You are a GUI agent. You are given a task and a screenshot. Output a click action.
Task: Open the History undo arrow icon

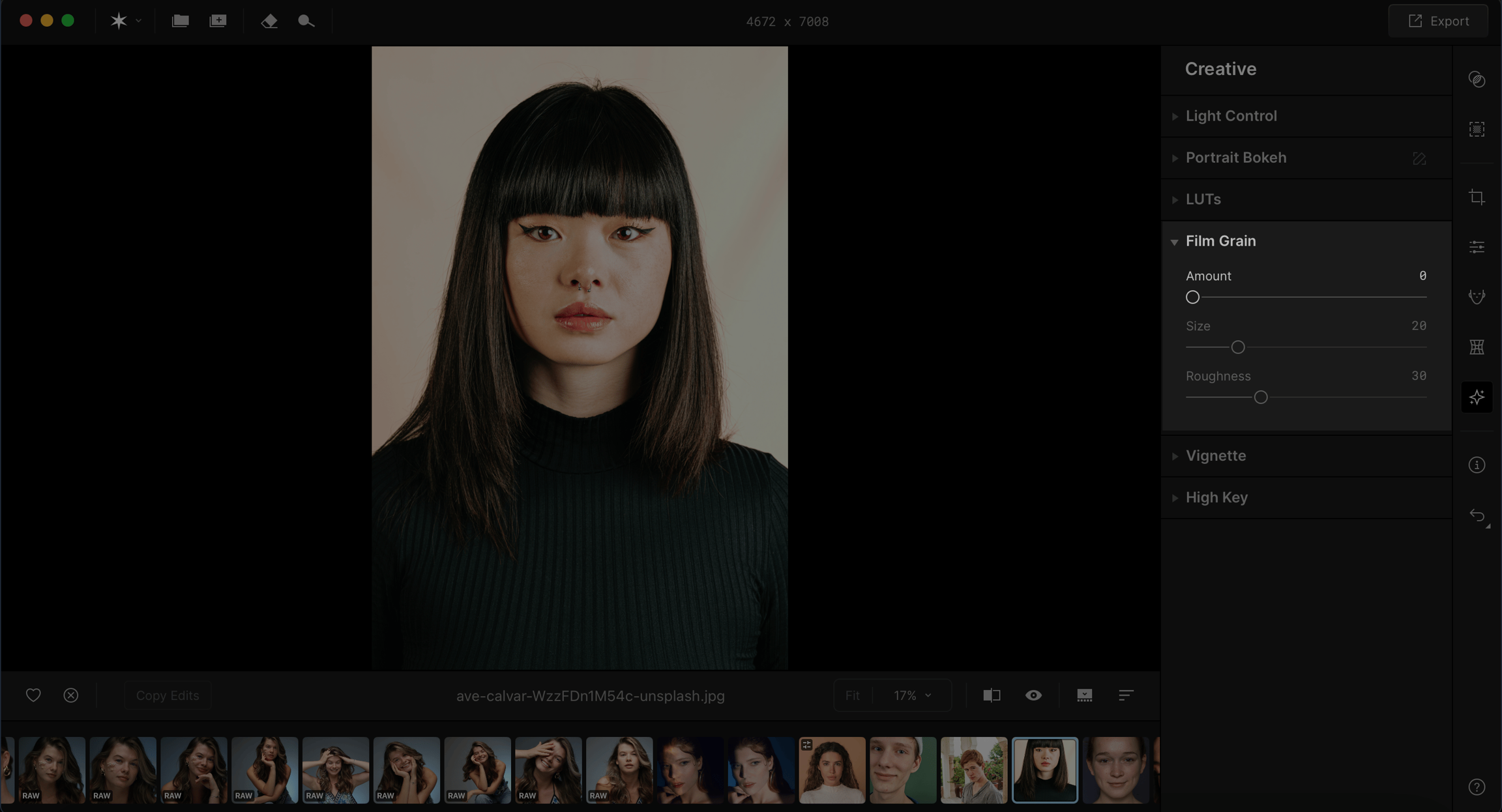(1477, 515)
